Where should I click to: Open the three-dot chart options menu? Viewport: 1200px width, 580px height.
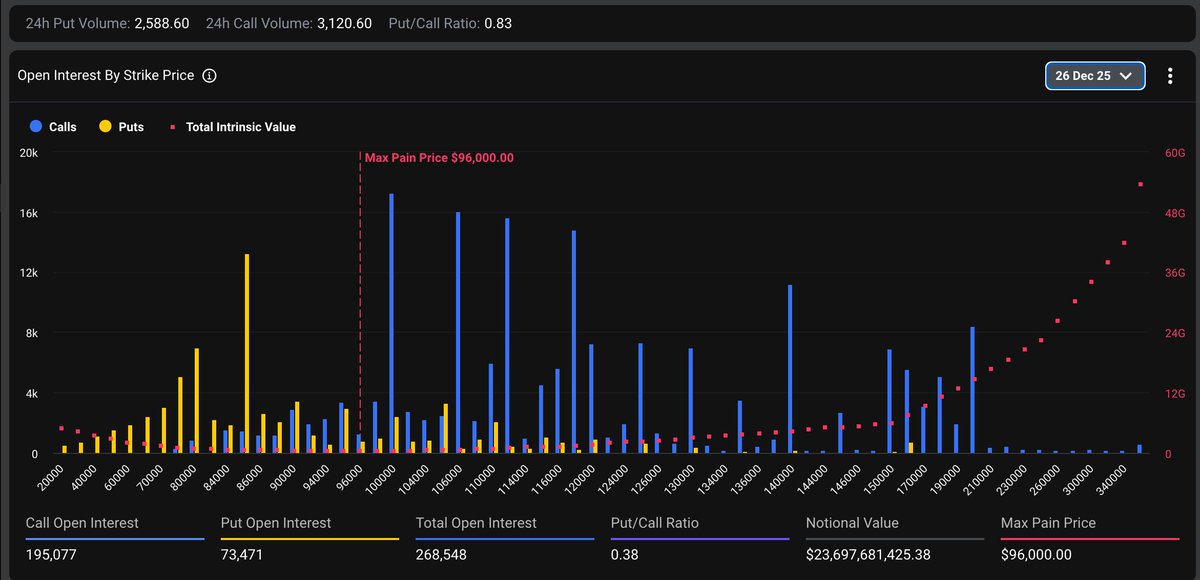point(1170,76)
